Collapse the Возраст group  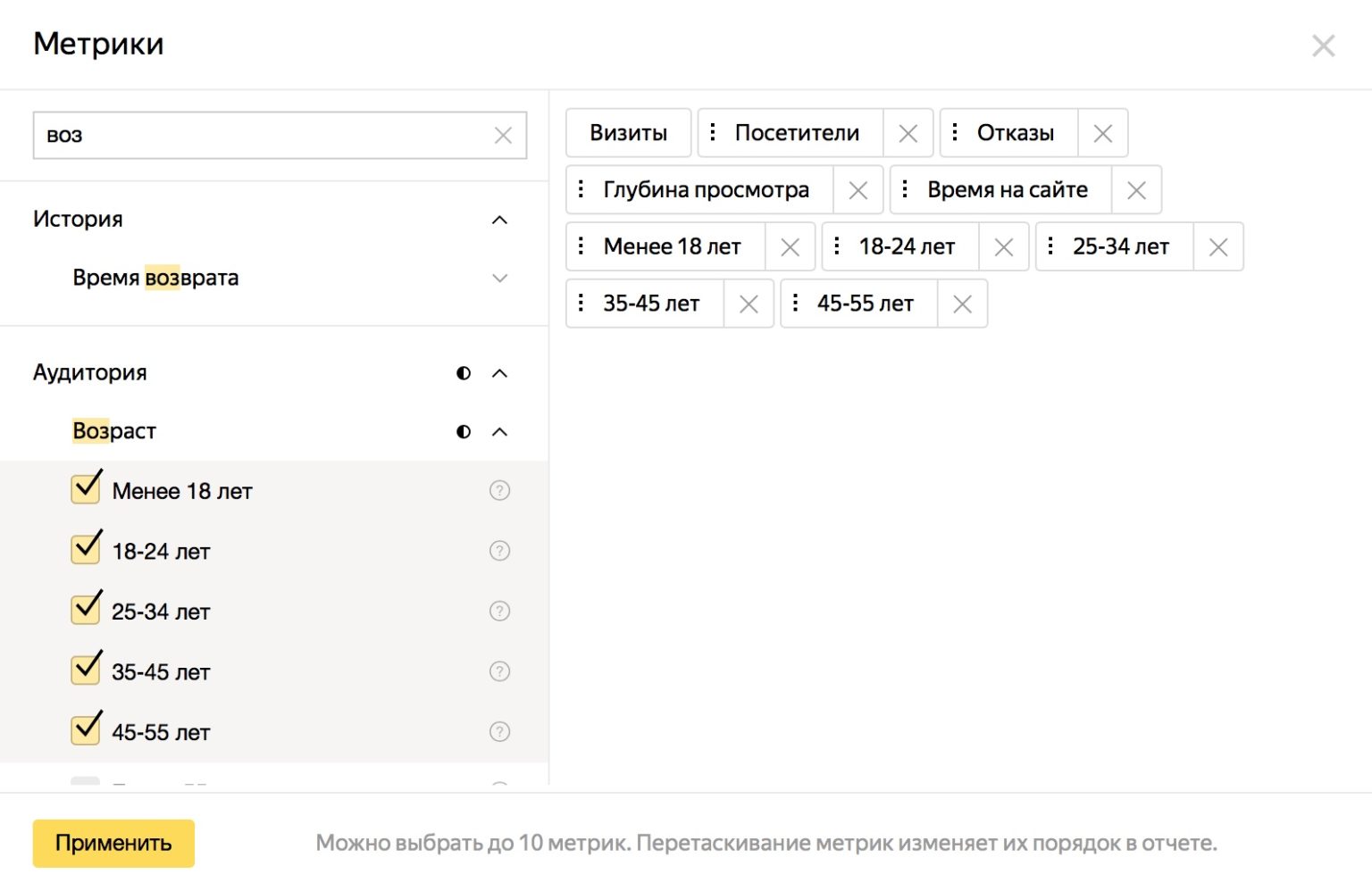click(499, 432)
